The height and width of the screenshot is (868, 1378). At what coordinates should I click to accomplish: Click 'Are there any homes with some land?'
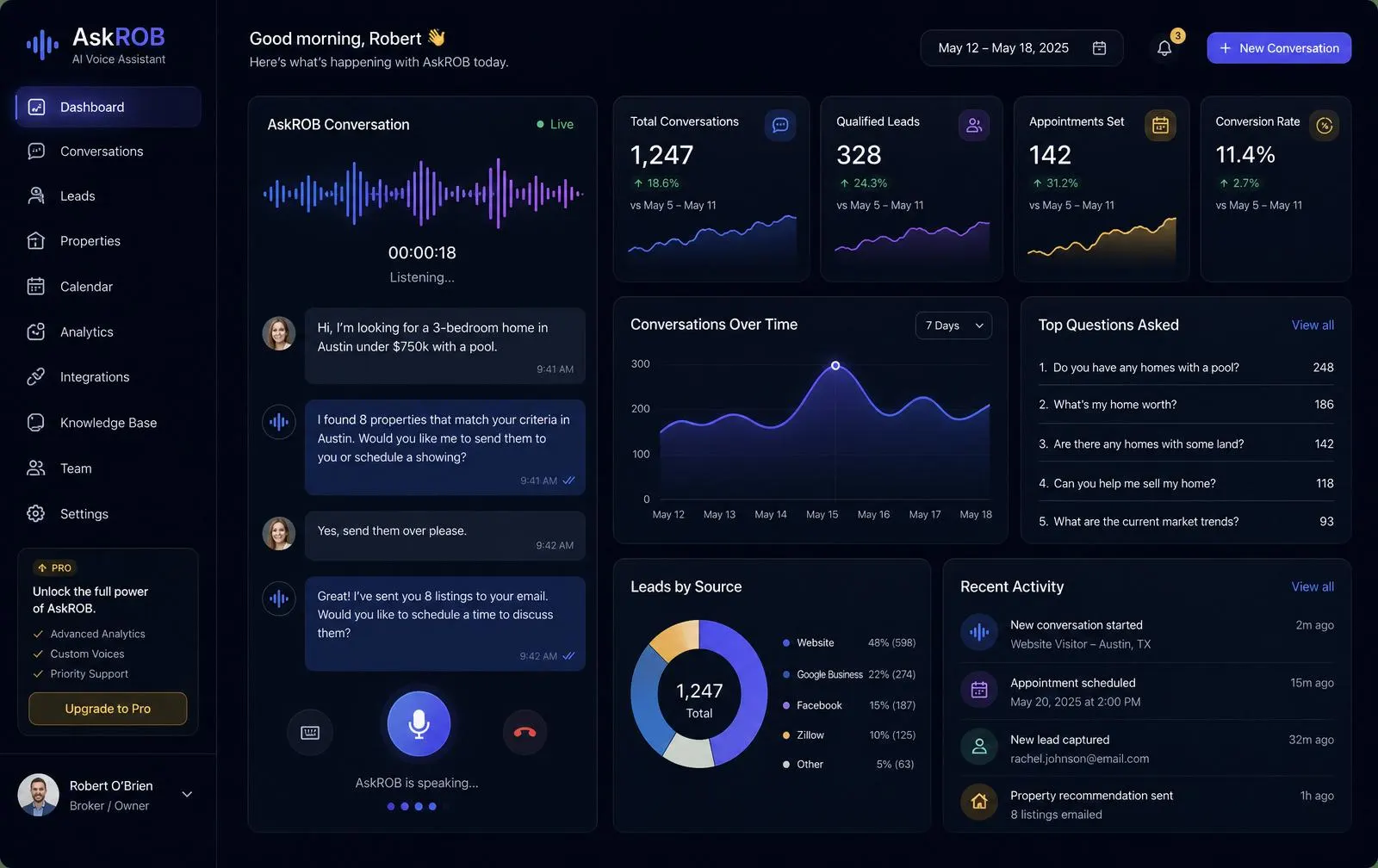coord(1148,444)
